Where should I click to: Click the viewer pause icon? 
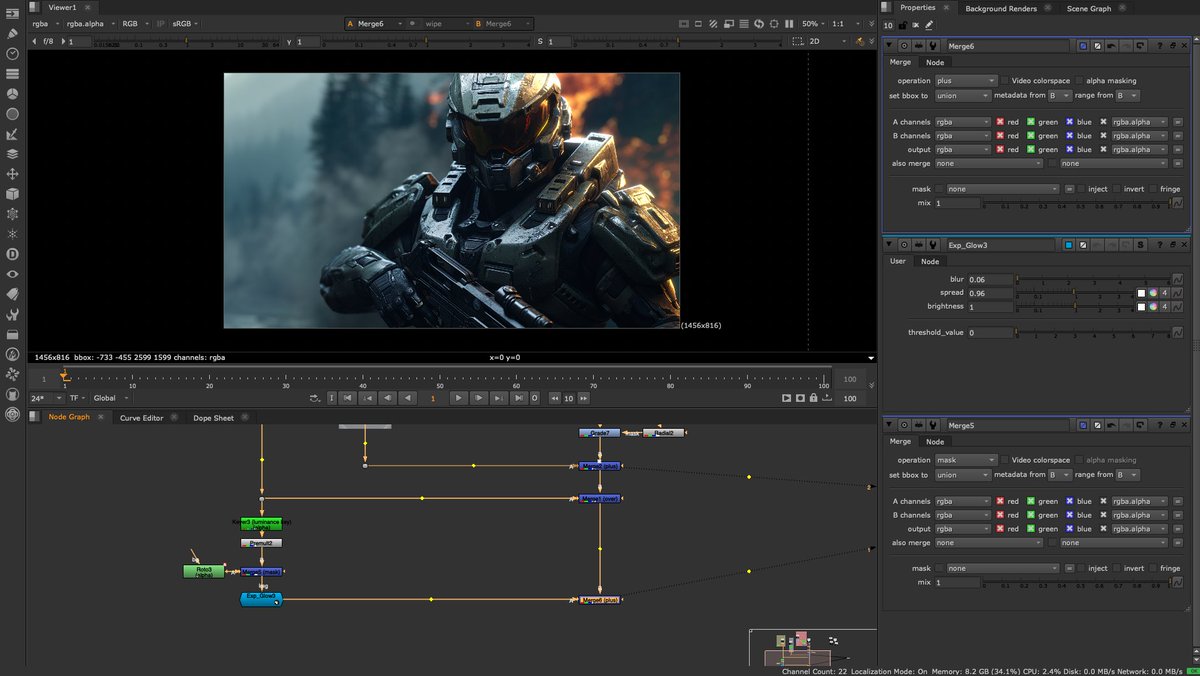[x=789, y=23]
